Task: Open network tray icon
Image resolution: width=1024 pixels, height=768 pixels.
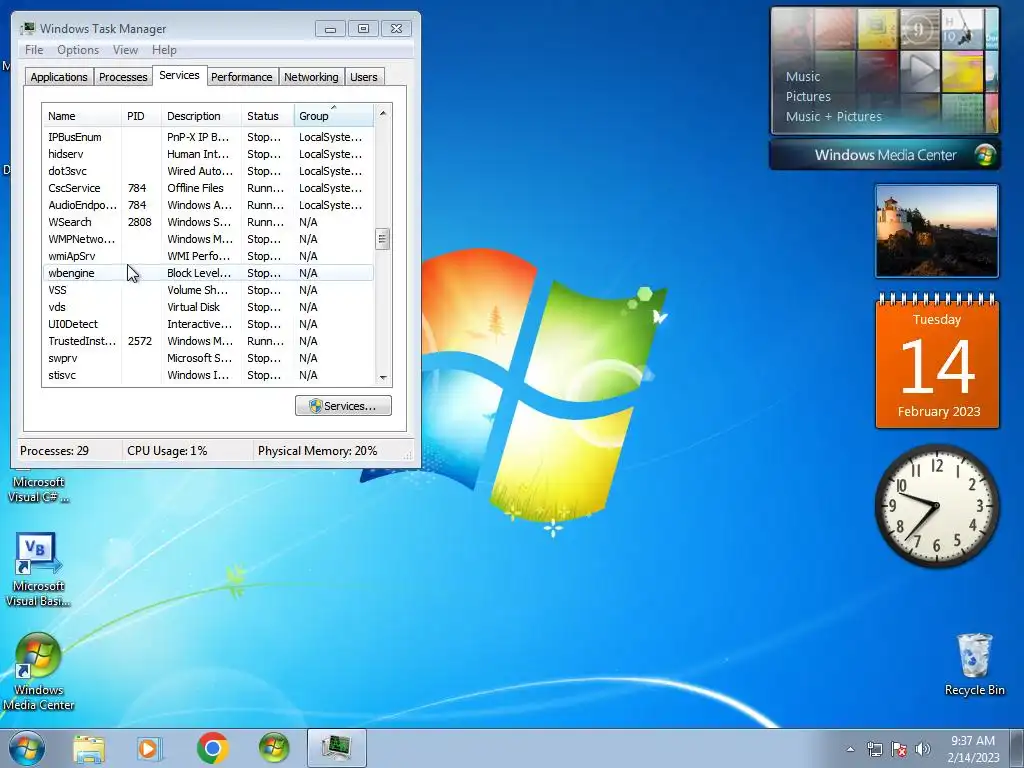Action: pyautogui.click(x=874, y=749)
